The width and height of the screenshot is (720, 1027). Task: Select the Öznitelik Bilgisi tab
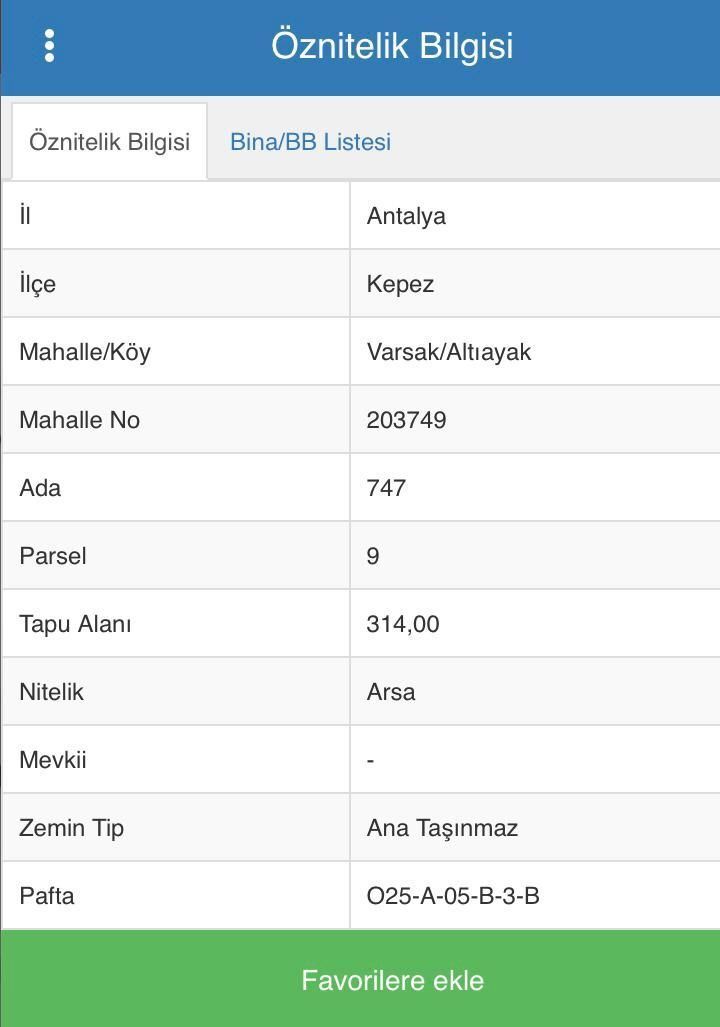tap(109, 142)
